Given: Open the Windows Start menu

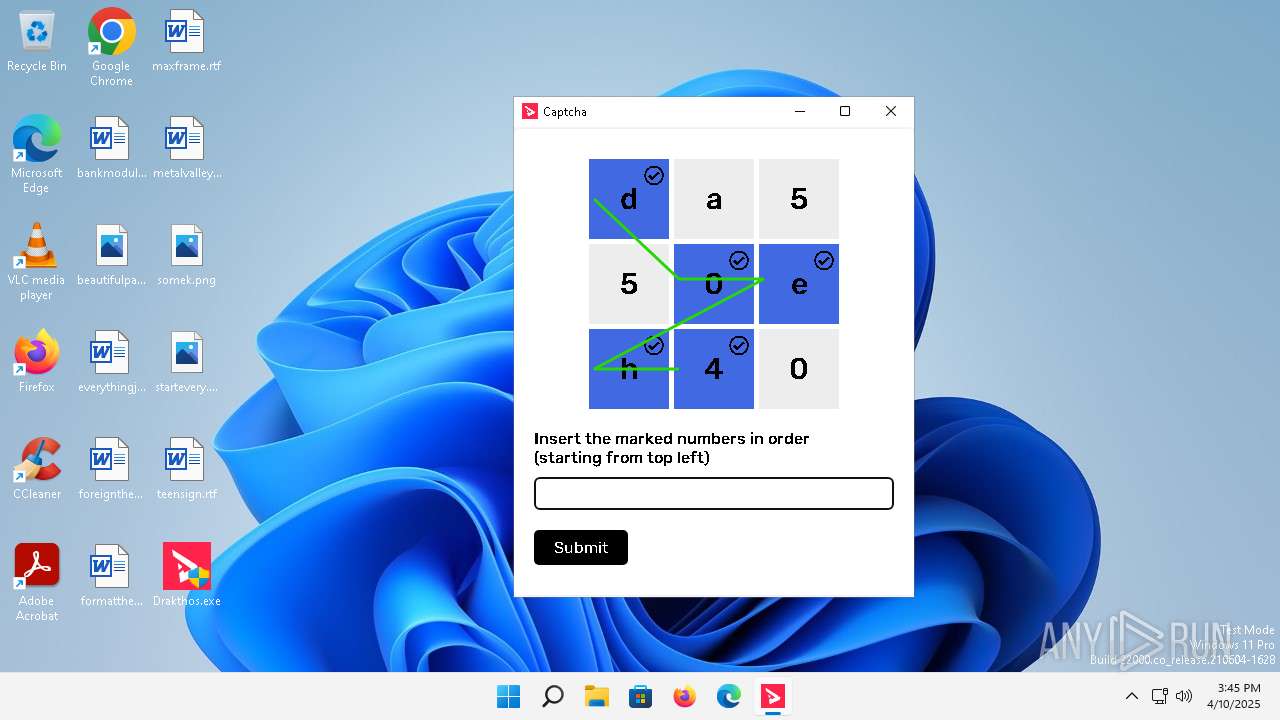Looking at the screenshot, I should click(x=508, y=697).
